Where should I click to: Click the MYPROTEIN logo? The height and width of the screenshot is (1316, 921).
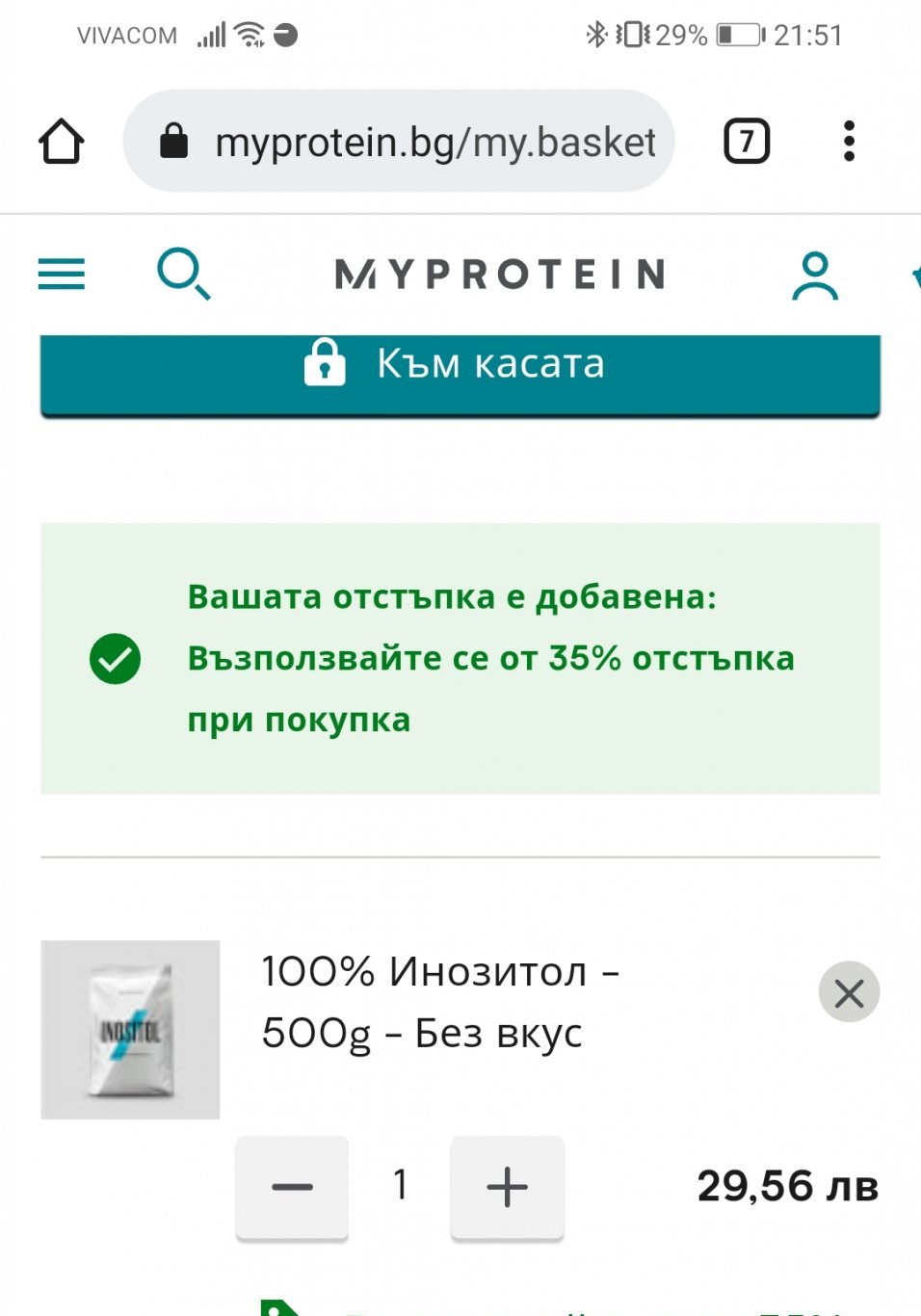(x=500, y=275)
